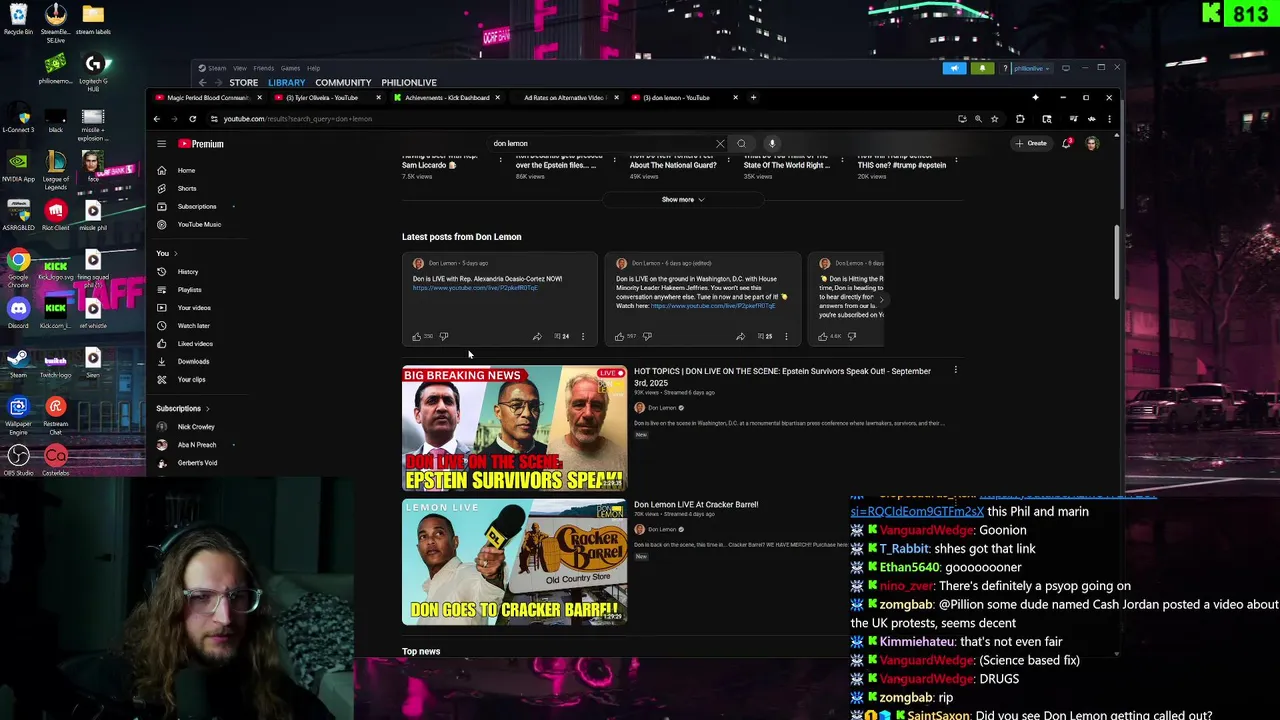Like the Alexandria Ocasio-Cortez post

[x=417, y=337]
